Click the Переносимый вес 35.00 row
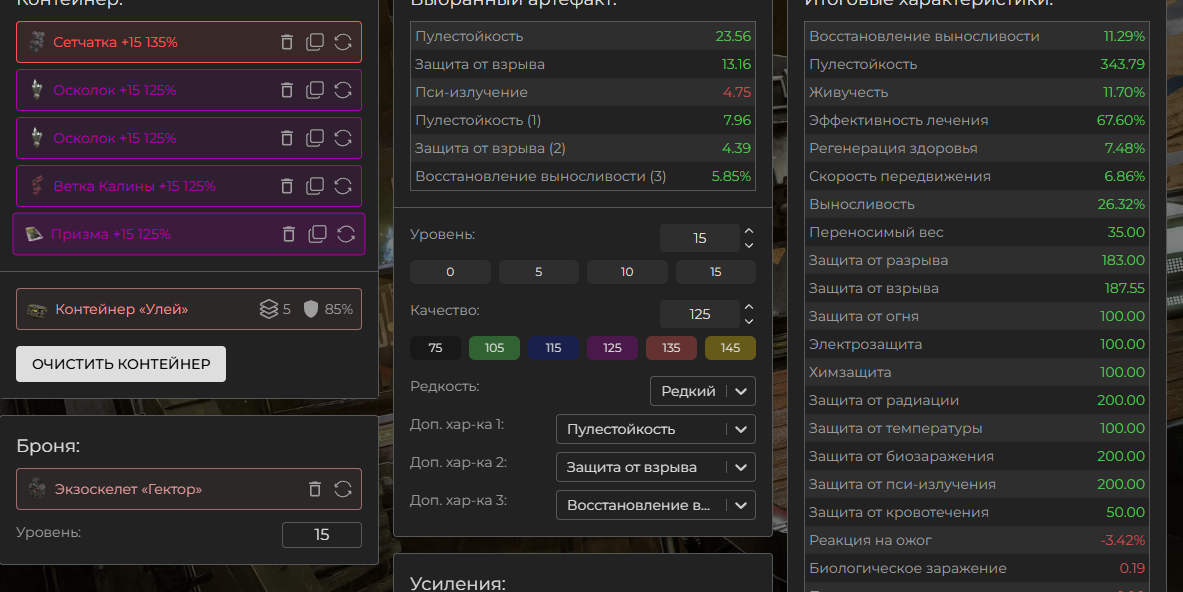This screenshot has height=592, width=1183. click(x=977, y=232)
